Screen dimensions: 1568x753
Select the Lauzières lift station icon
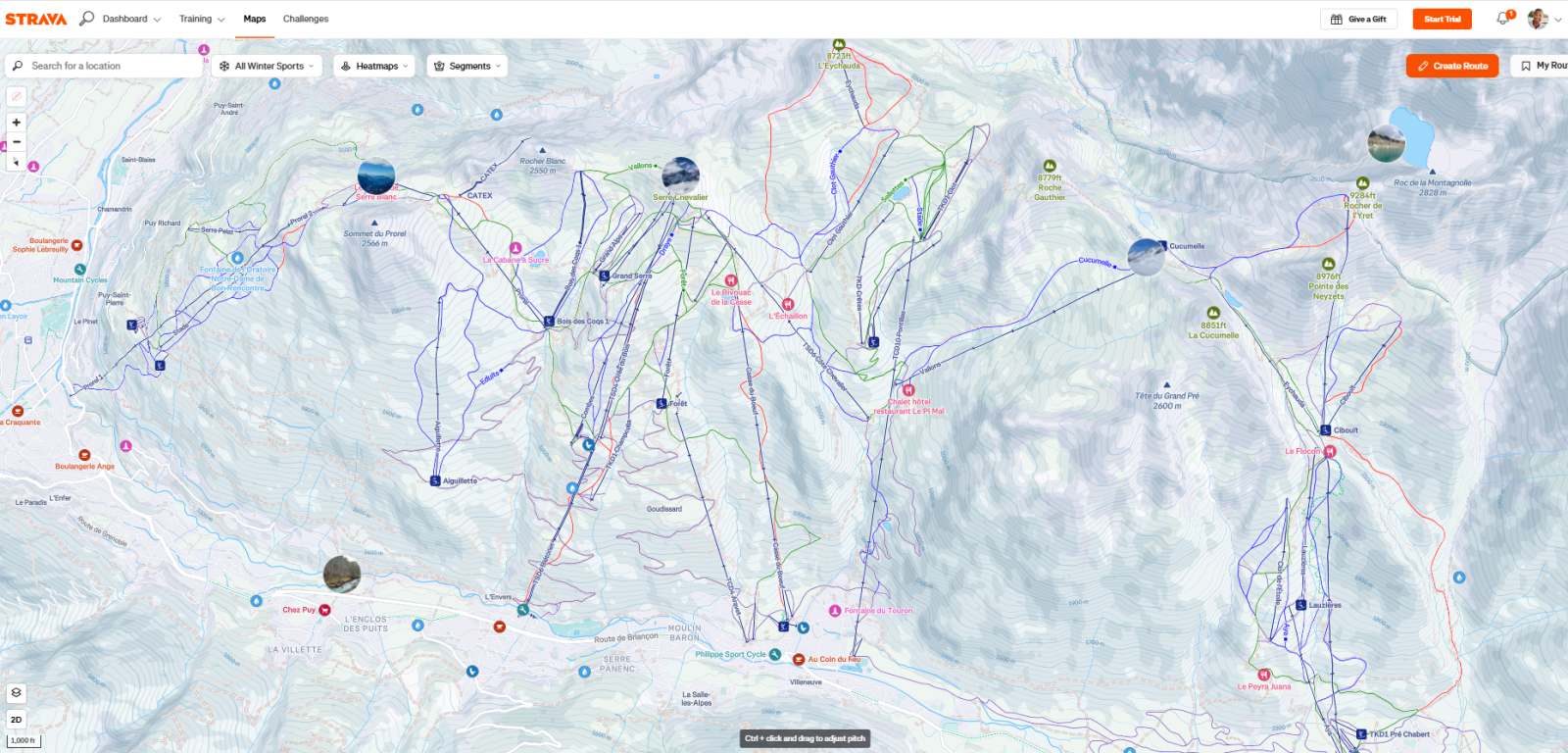click(x=1301, y=605)
